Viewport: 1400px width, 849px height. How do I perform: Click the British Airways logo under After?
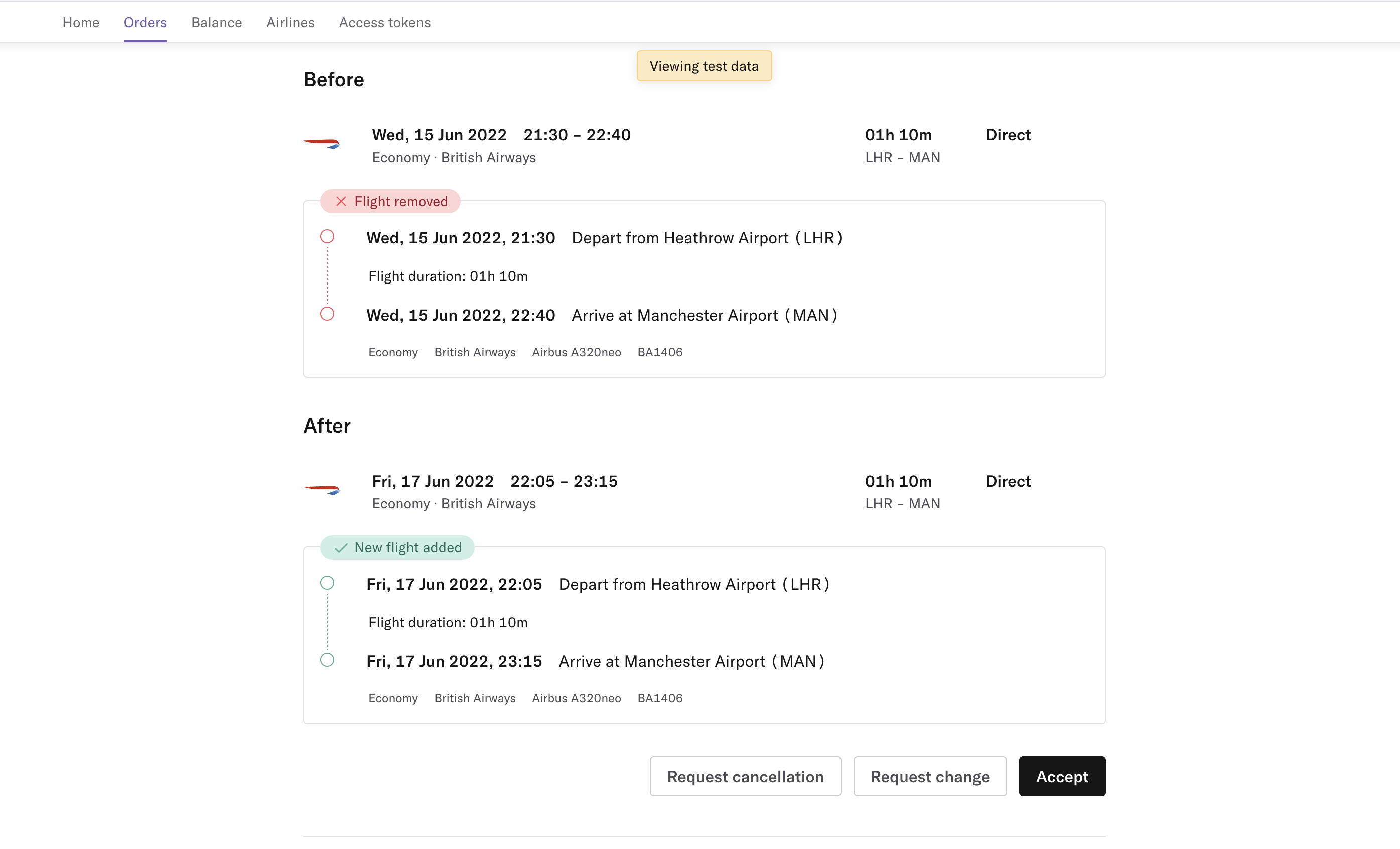point(322,489)
